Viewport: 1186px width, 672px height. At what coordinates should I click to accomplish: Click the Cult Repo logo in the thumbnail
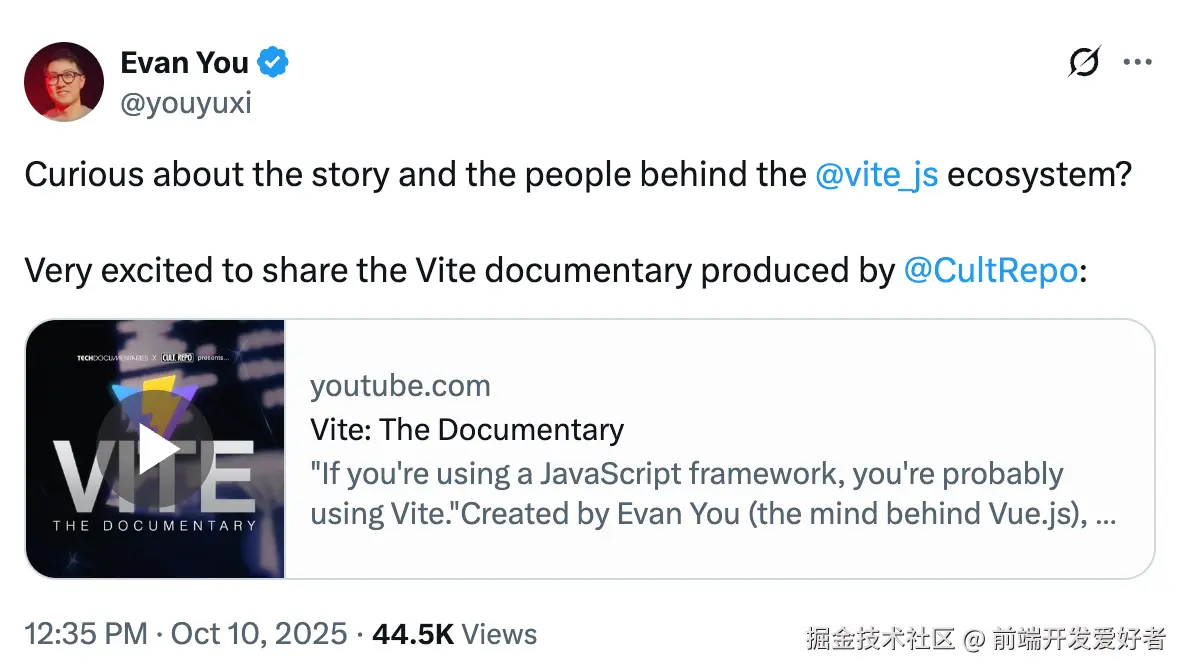[177, 357]
